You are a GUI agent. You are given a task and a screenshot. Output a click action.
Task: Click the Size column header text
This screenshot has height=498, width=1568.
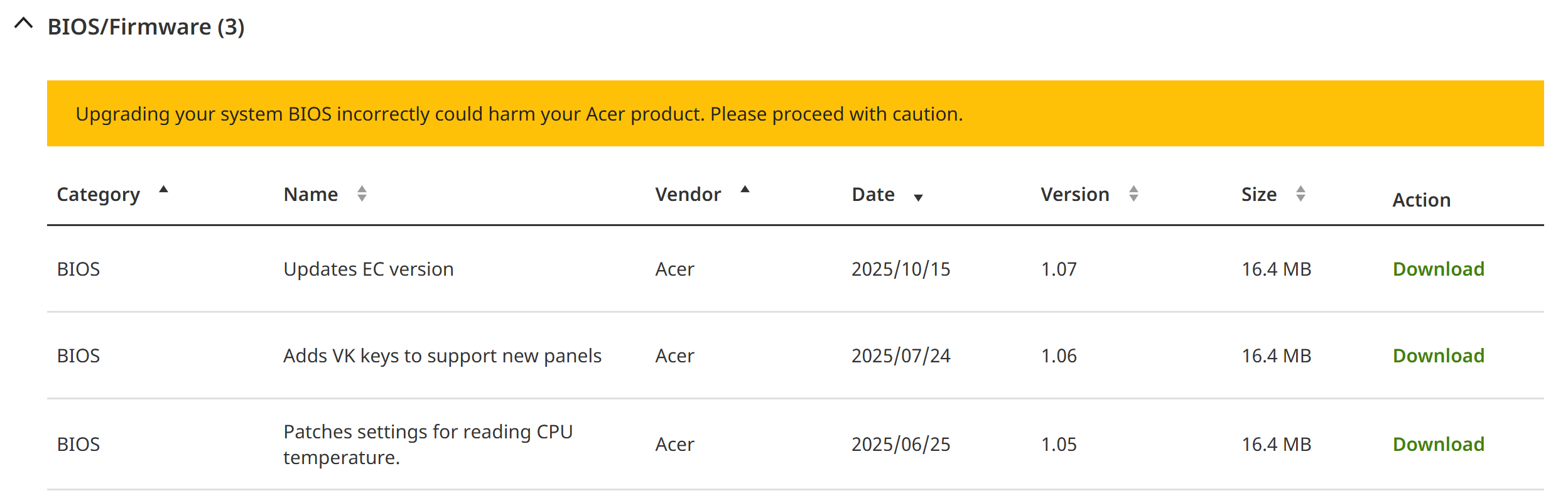[x=1258, y=195]
